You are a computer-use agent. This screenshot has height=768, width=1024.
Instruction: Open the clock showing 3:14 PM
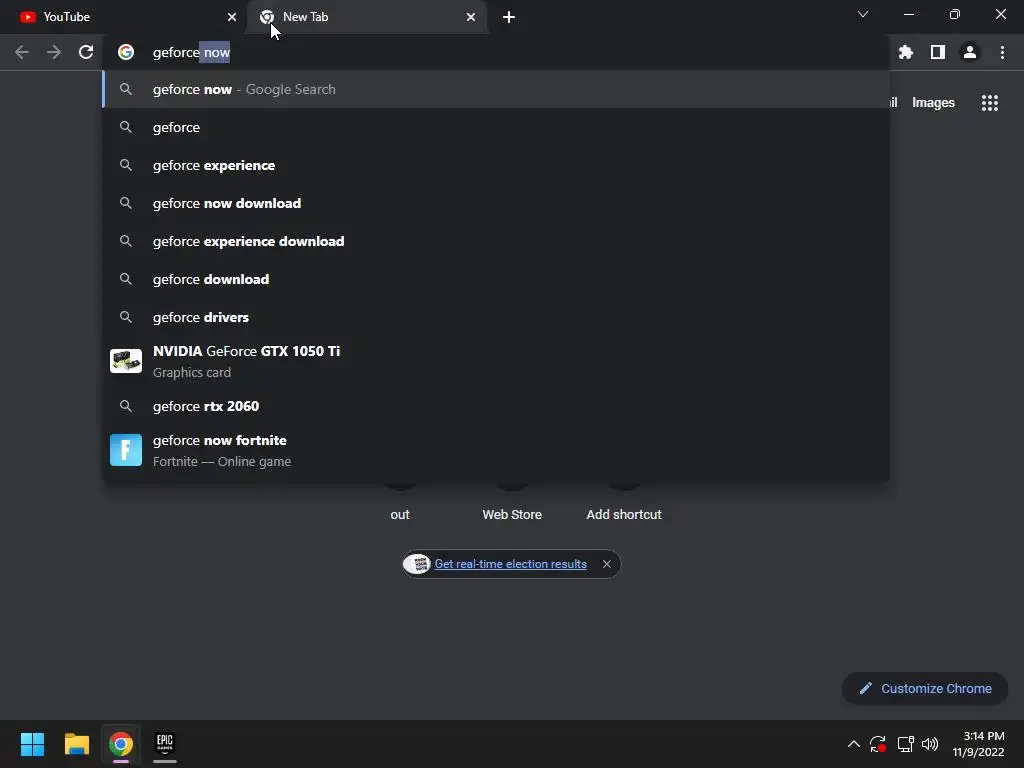pyautogui.click(x=978, y=744)
